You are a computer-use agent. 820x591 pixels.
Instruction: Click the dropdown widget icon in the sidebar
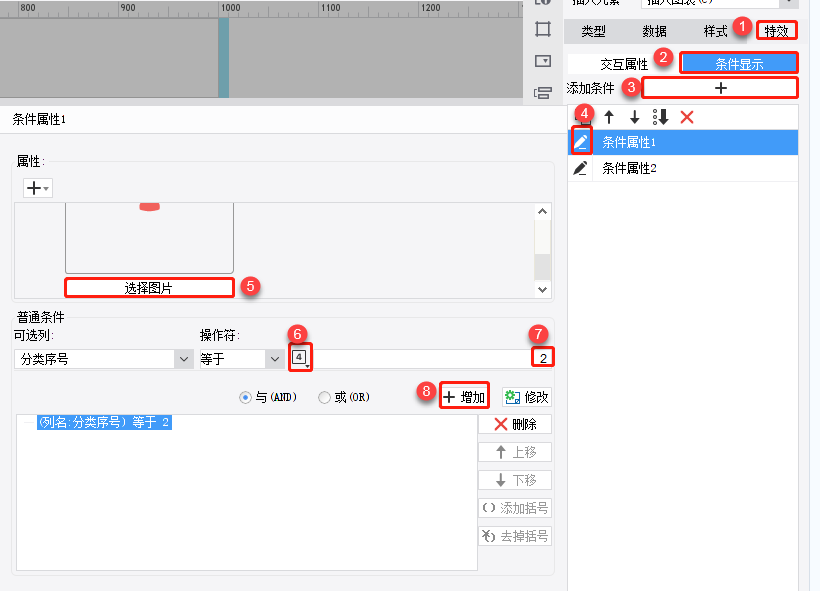pos(543,61)
